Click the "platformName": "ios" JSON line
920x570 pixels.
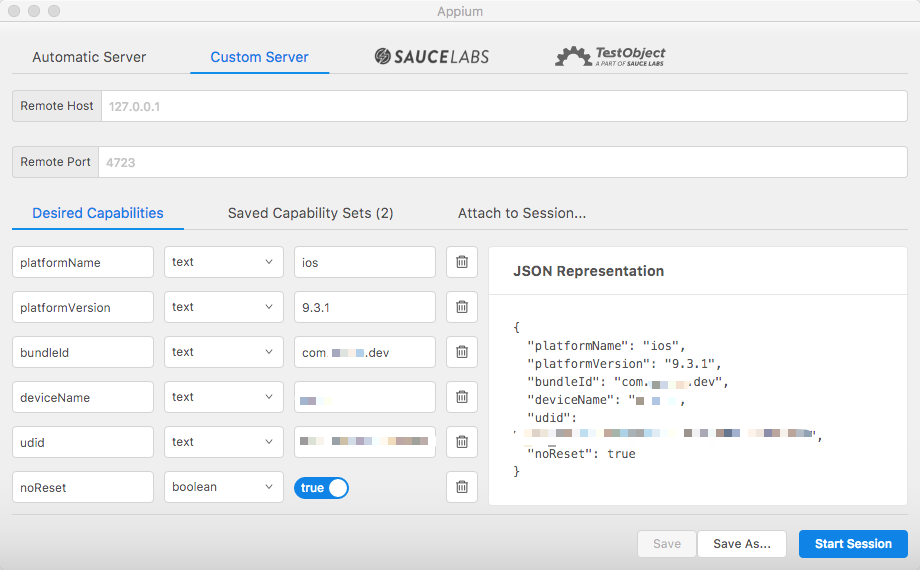click(606, 346)
